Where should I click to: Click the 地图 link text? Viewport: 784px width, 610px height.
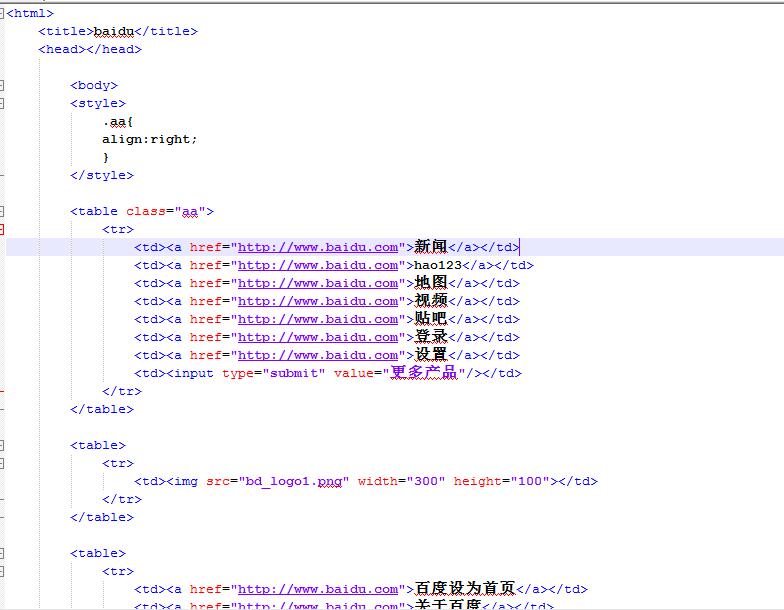pyautogui.click(x=431, y=283)
